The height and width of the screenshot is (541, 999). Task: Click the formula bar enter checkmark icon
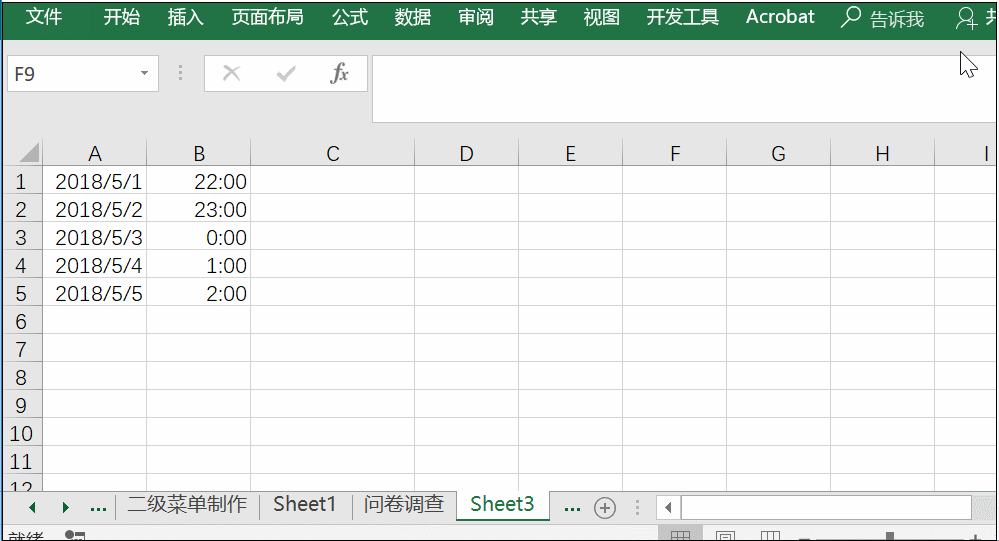pos(286,74)
